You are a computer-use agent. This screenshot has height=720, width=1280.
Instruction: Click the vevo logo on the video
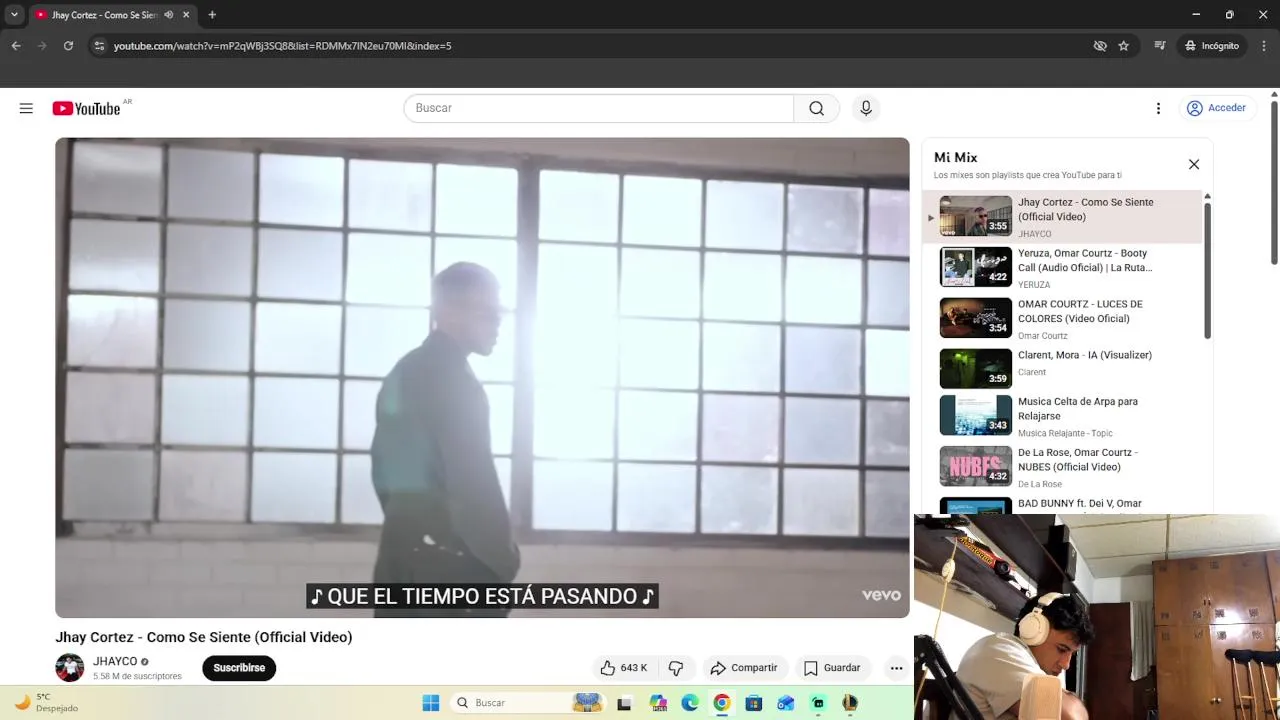point(881,595)
